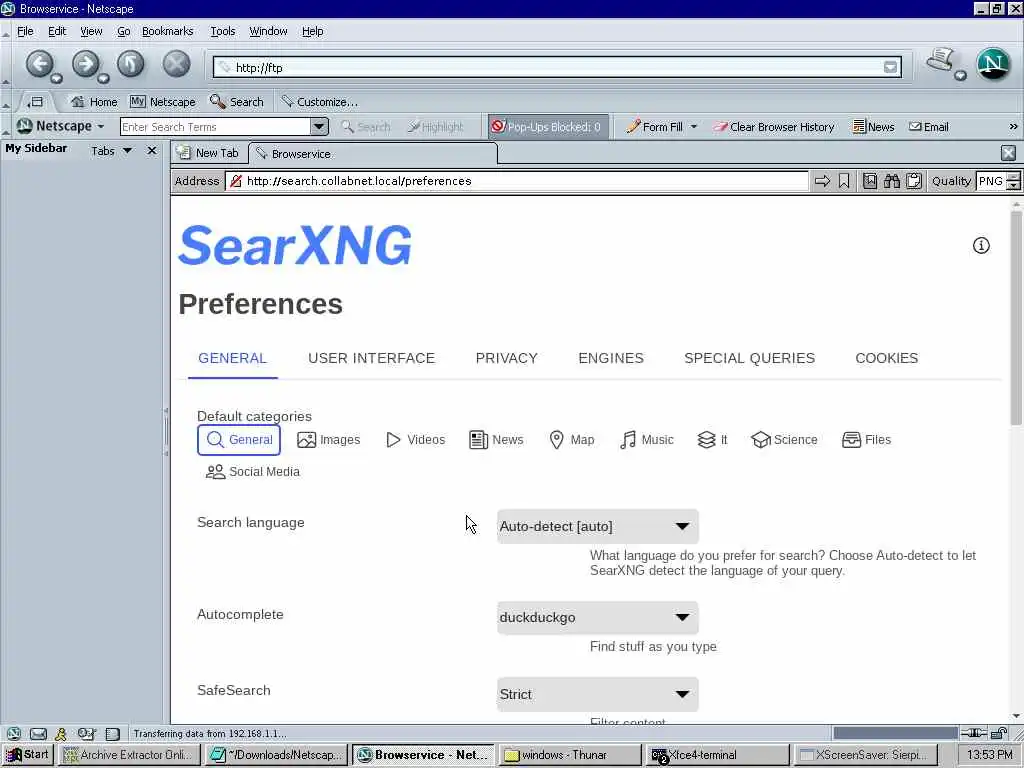Click the Print icon in the toolbar
1024x768 pixels.
coord(940,61)
